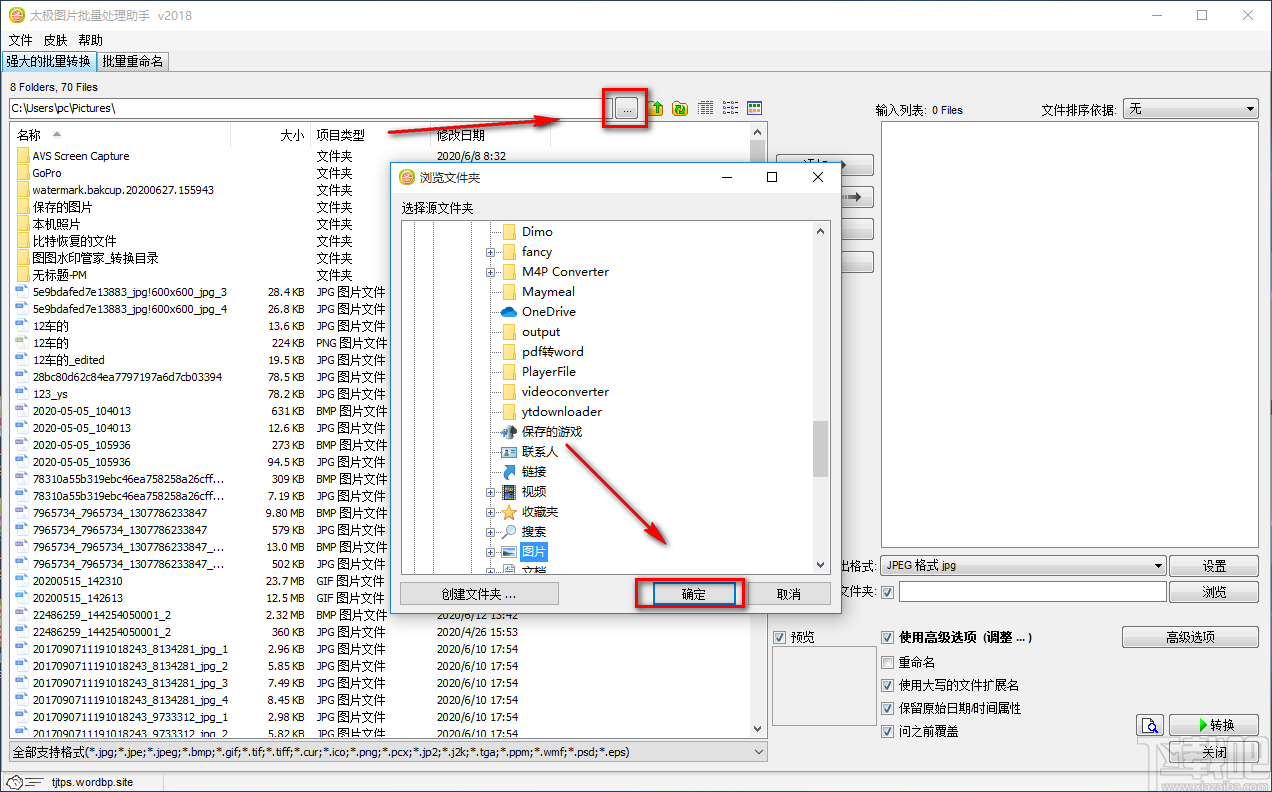Click 确定 in the browse dialog
The height and width of the screenshot is (792, 1272).
694,594
